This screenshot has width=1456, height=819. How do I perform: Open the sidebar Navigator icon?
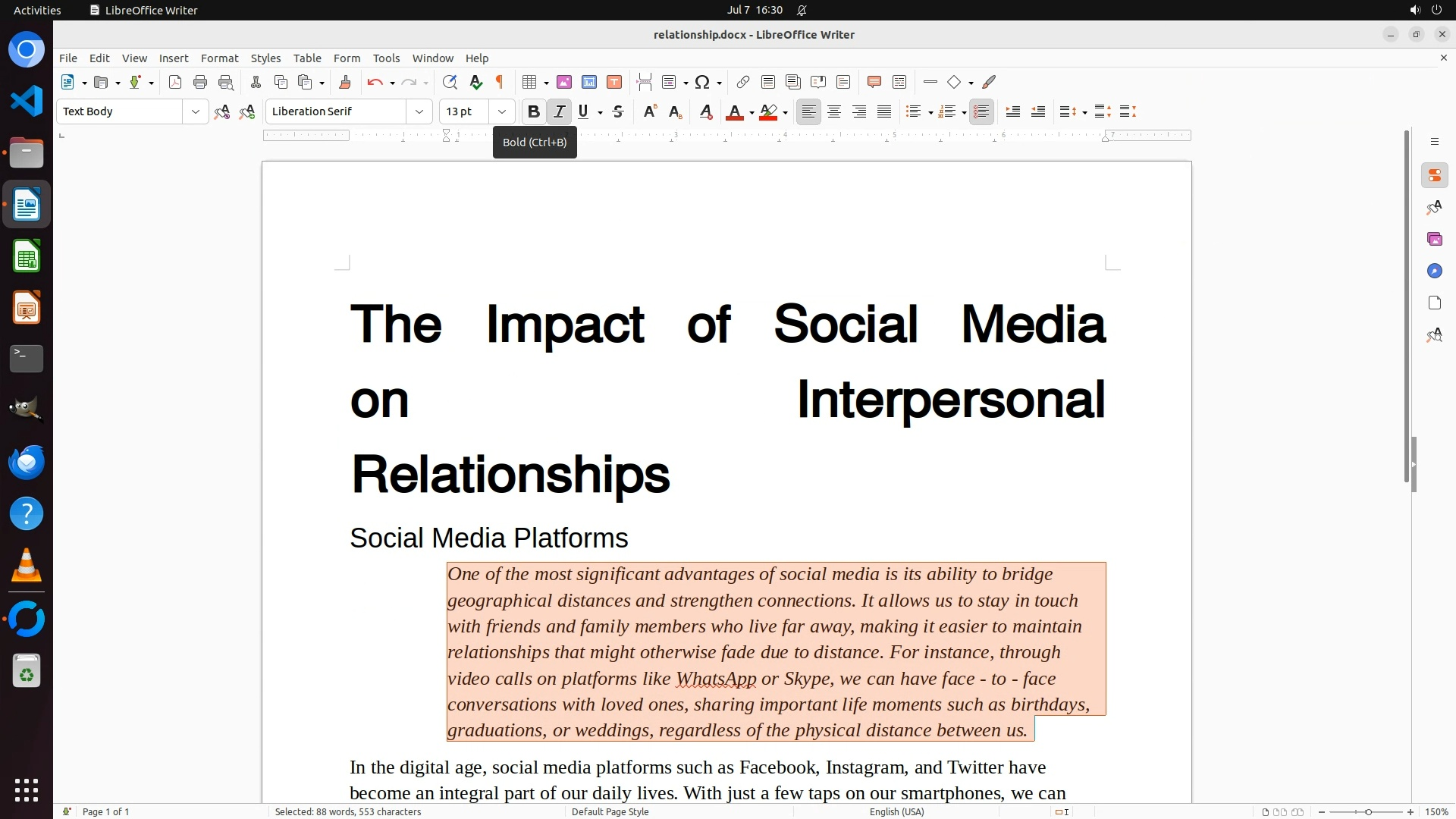point(1434,271)
